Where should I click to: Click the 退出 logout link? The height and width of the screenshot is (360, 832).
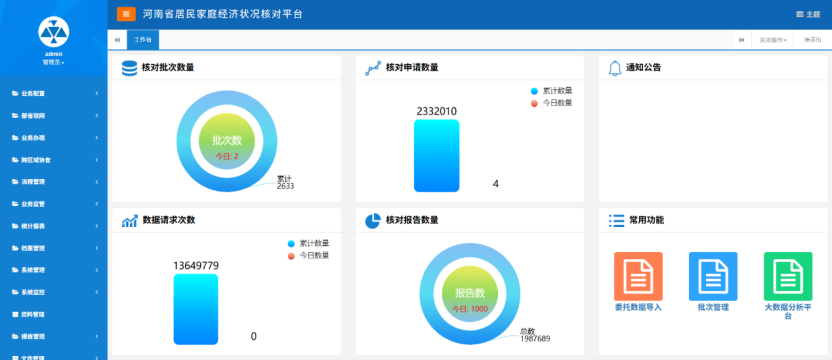tap(813, 40)
